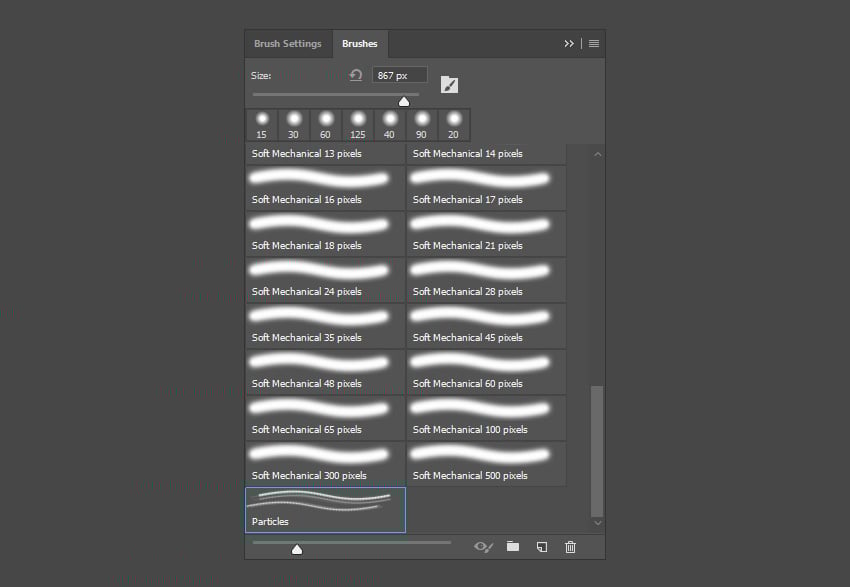Select the 125-pixel brush sample

click(x=357, y=120)
